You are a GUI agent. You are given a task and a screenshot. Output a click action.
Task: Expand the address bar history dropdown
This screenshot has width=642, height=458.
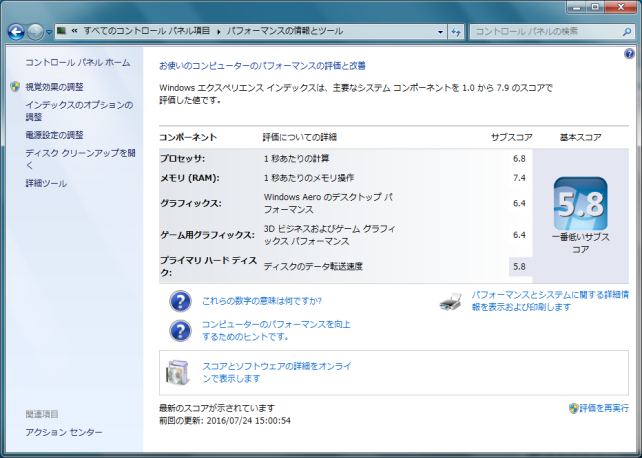click(441, 32)
